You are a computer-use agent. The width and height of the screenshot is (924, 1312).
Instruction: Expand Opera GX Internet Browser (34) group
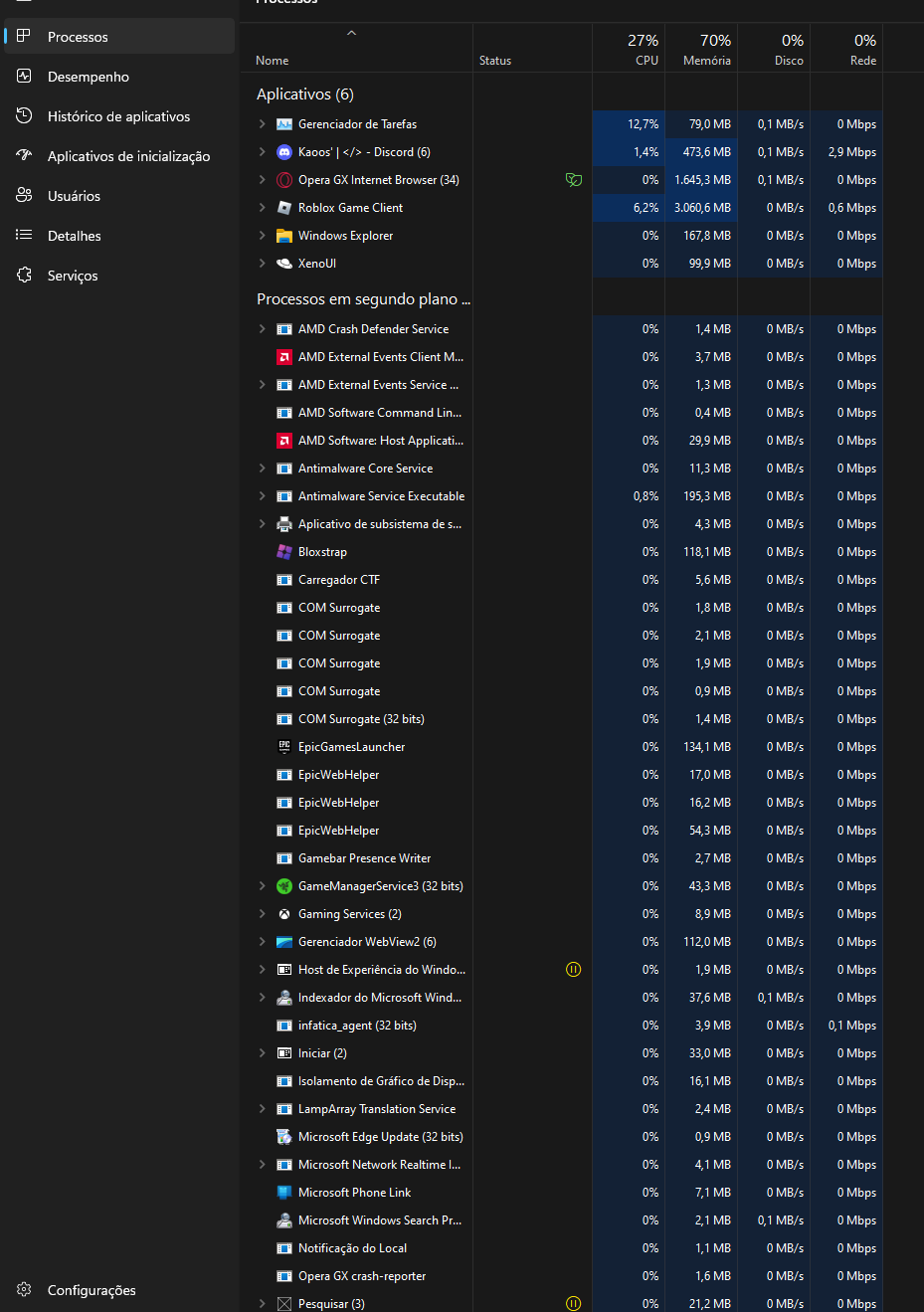[x=262, y=180]
